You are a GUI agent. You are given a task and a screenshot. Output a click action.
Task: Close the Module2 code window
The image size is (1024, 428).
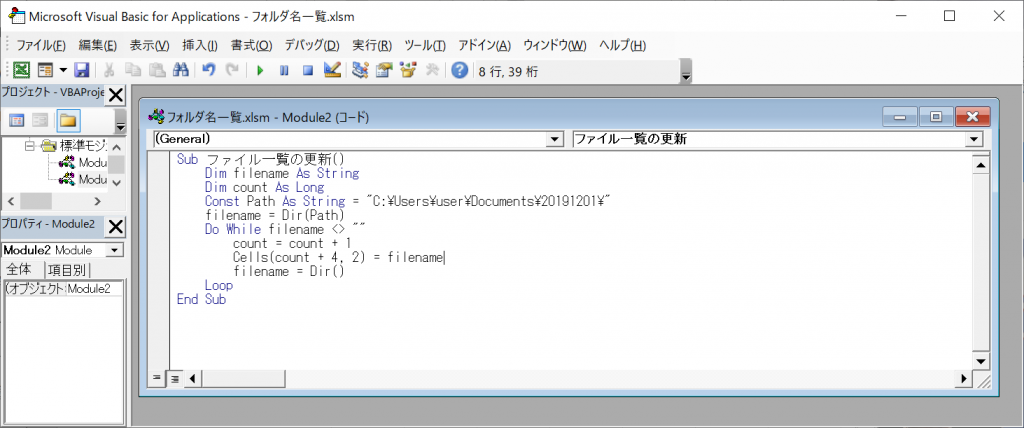[x=973, y=117]
